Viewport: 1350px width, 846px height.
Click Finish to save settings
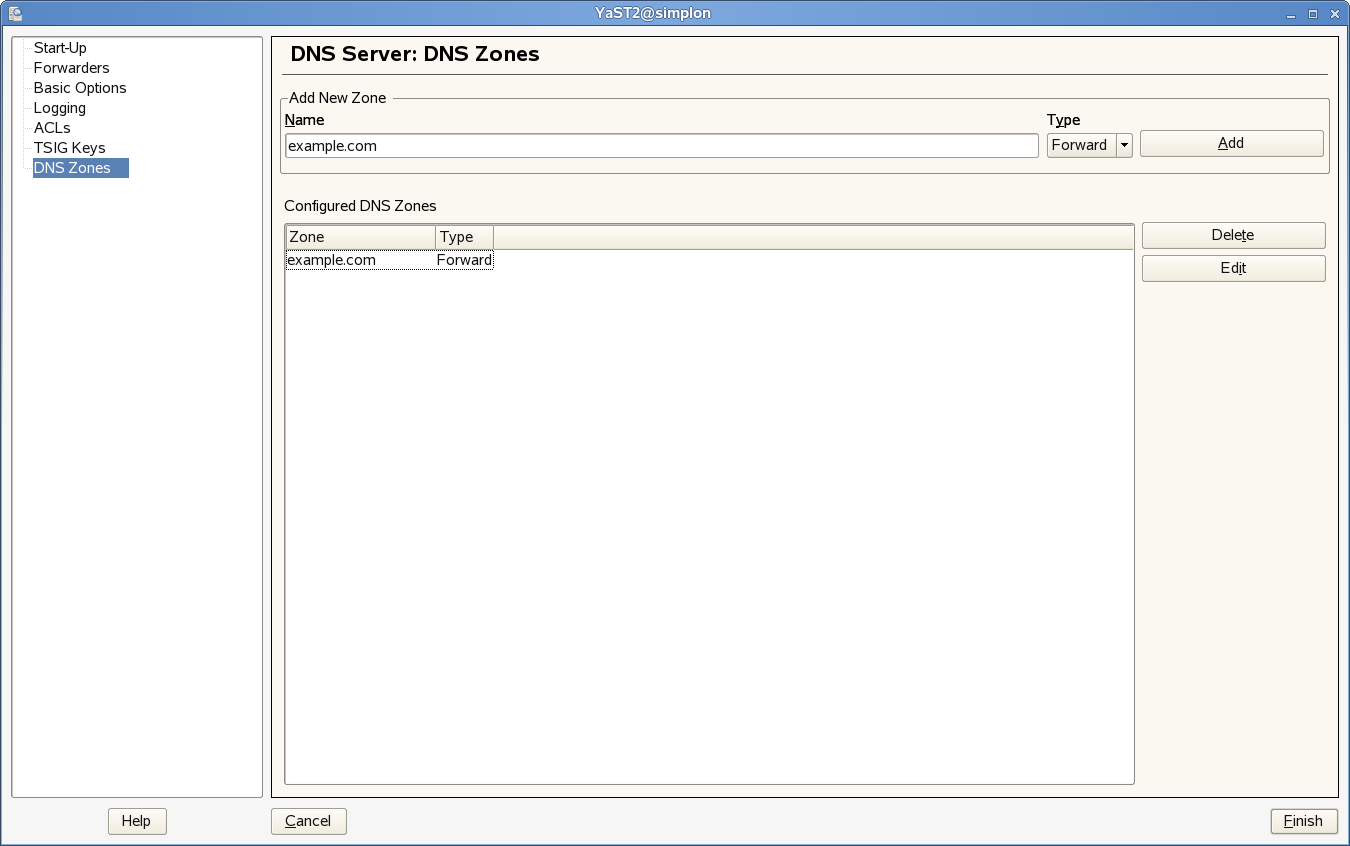pos(1303,821)
